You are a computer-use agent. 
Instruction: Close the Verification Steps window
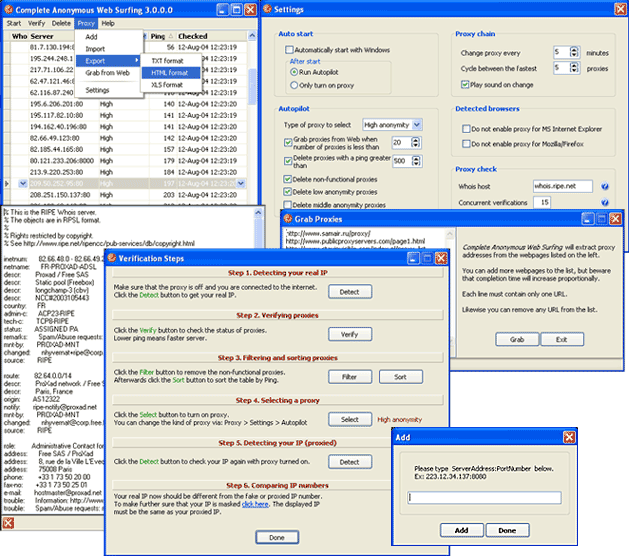(x=441, y=258)
